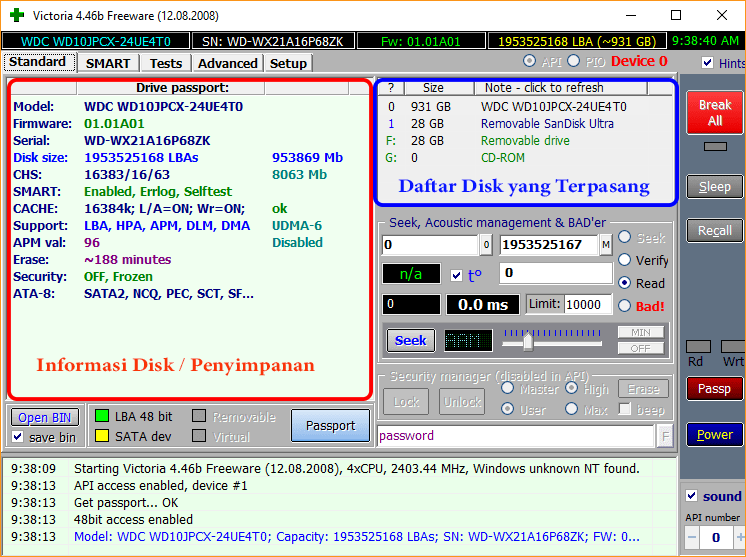
Task: Select the User password radio
Action: tap(508, 409)
